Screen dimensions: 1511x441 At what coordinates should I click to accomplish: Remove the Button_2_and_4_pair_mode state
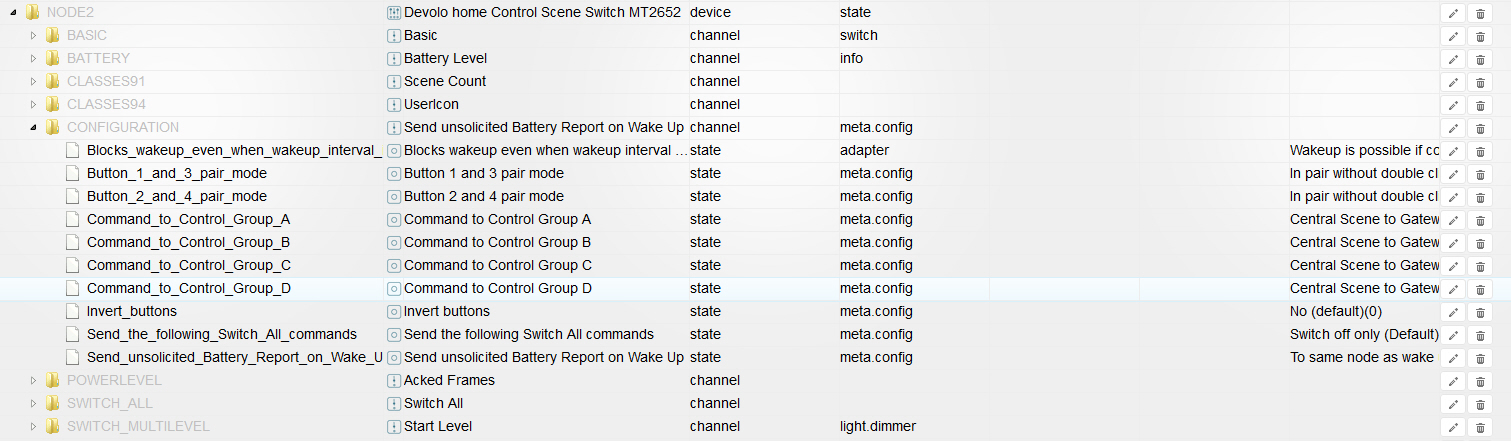tap(1480, 197)
